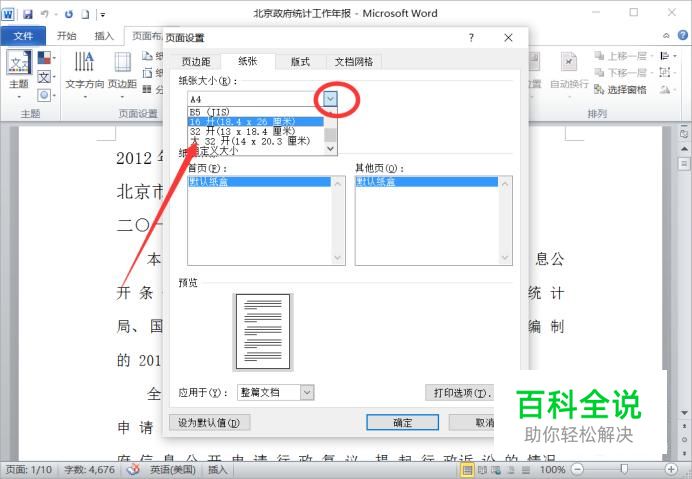Open the Customize Quick Access Toolbar arrow
692x479 pixels.
pos(102,15)
